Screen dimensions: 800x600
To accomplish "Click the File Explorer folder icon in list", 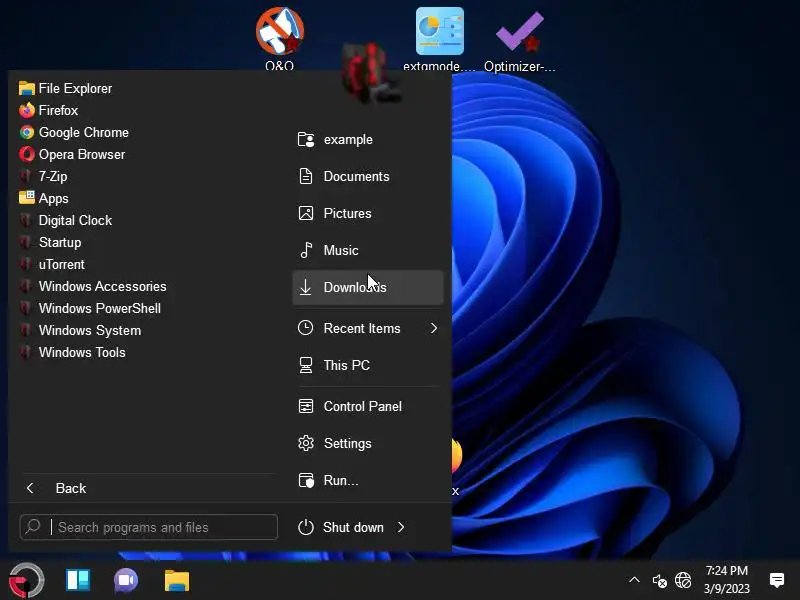I will click(x=27, y=88).
